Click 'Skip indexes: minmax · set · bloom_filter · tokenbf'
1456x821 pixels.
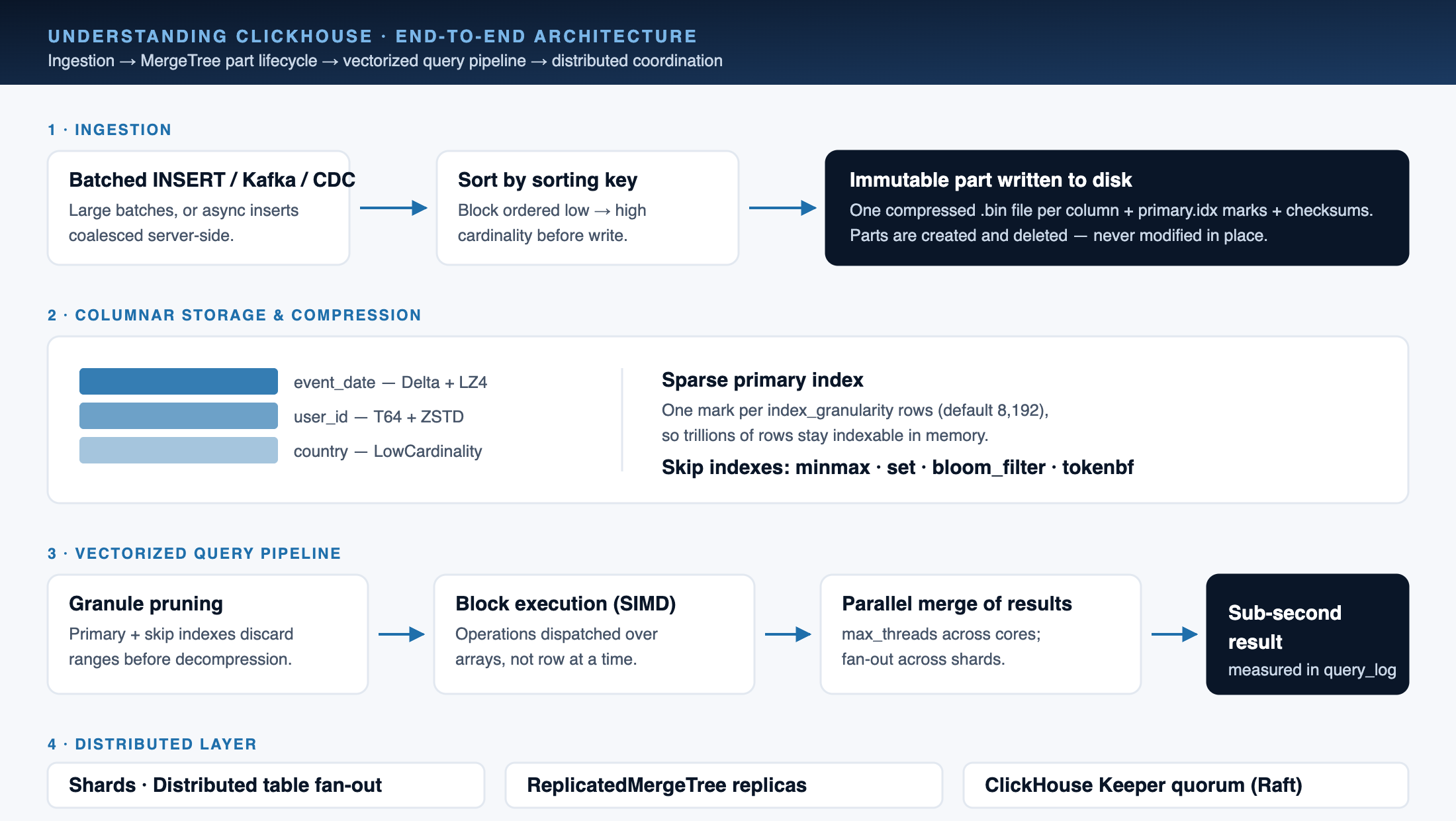(x=897, y=467)
